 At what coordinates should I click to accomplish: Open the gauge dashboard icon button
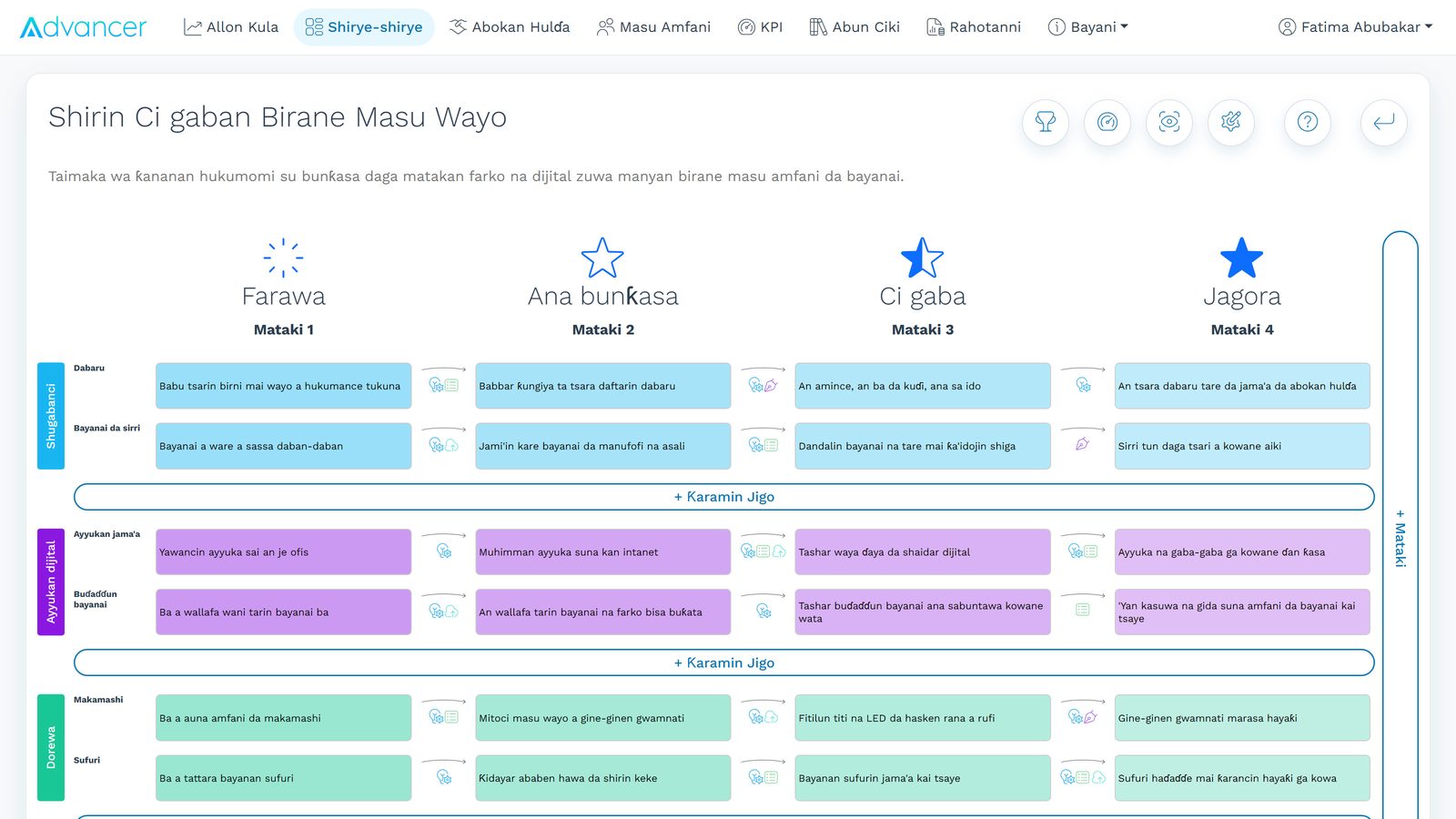click(1107, 122)
